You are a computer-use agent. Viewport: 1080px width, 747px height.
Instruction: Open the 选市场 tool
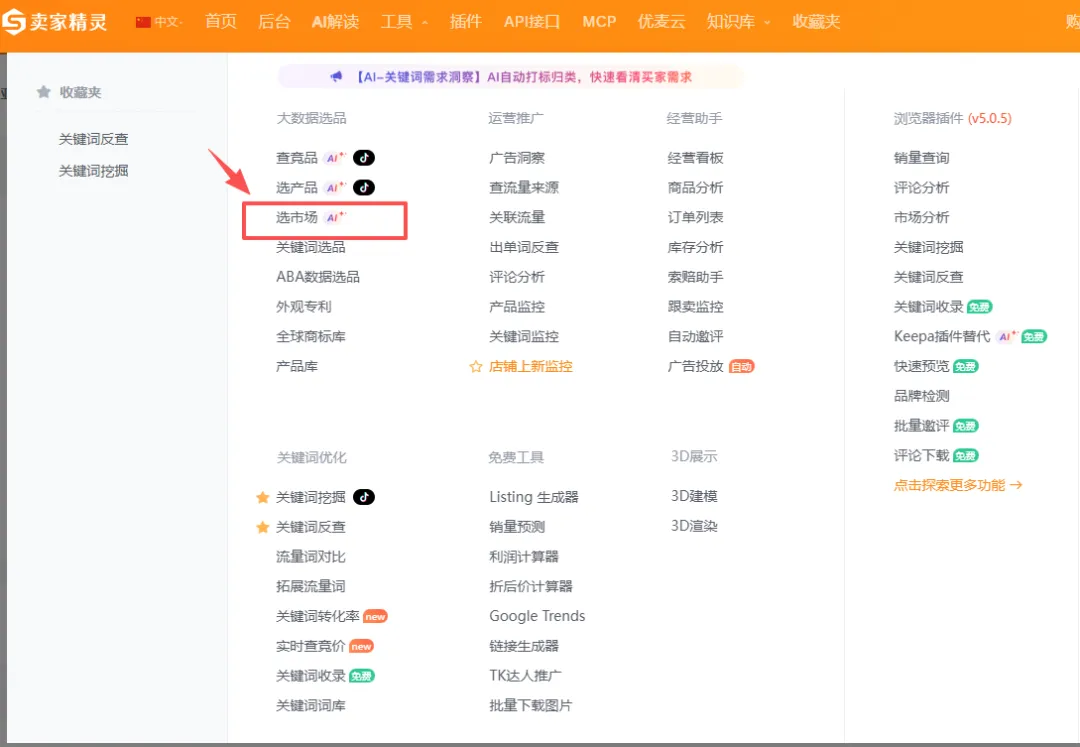pyautogui.click(x=296, y=218)
